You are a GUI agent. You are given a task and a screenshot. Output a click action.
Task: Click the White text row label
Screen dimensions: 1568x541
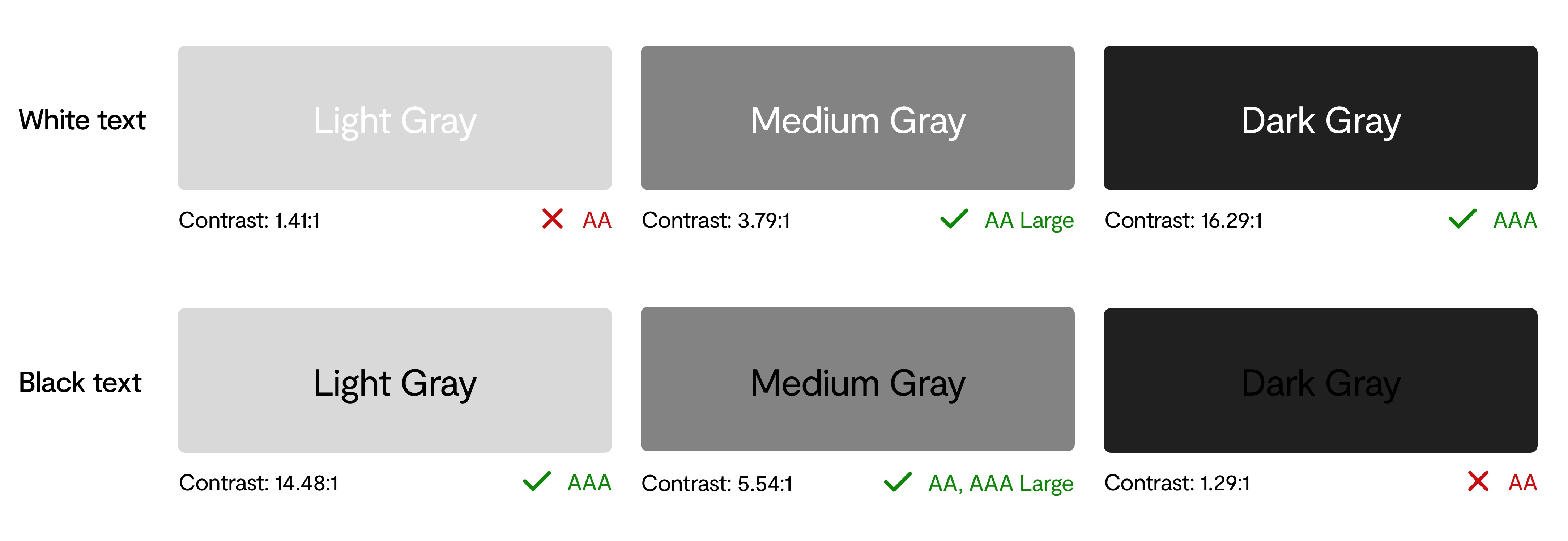tap(82, 120)
